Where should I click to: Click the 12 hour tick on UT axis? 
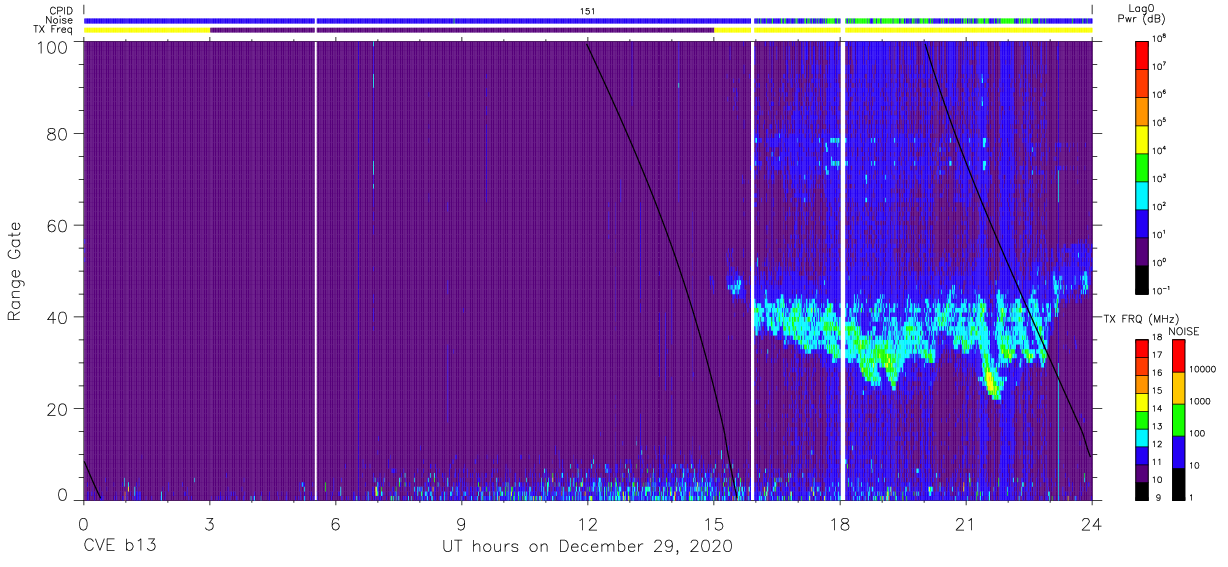pos(588,523)
